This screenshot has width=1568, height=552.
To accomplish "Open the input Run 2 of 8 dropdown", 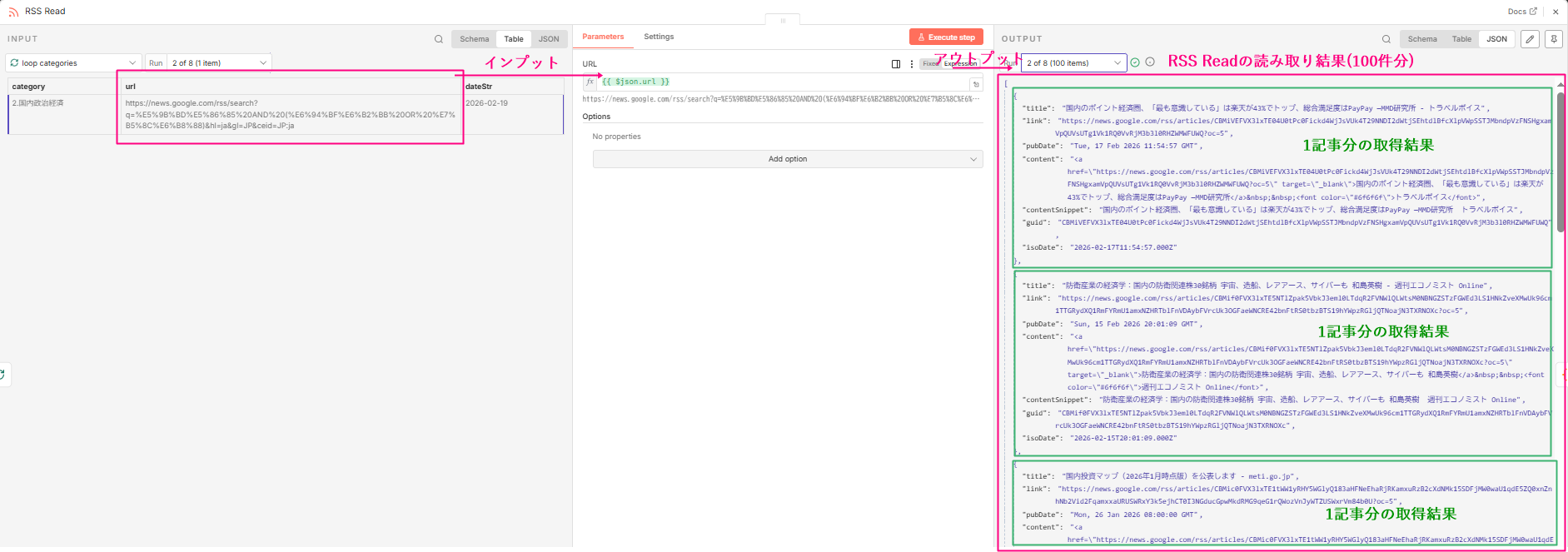I will pyautogui.click(x=219, y=63).
